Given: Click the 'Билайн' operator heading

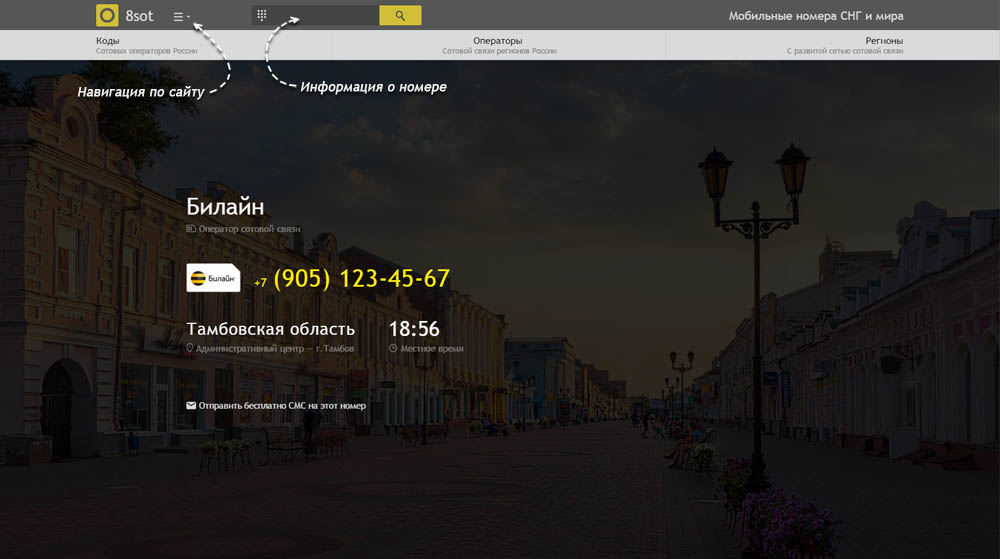Looking at the screenshot, I should click(225, 207).
